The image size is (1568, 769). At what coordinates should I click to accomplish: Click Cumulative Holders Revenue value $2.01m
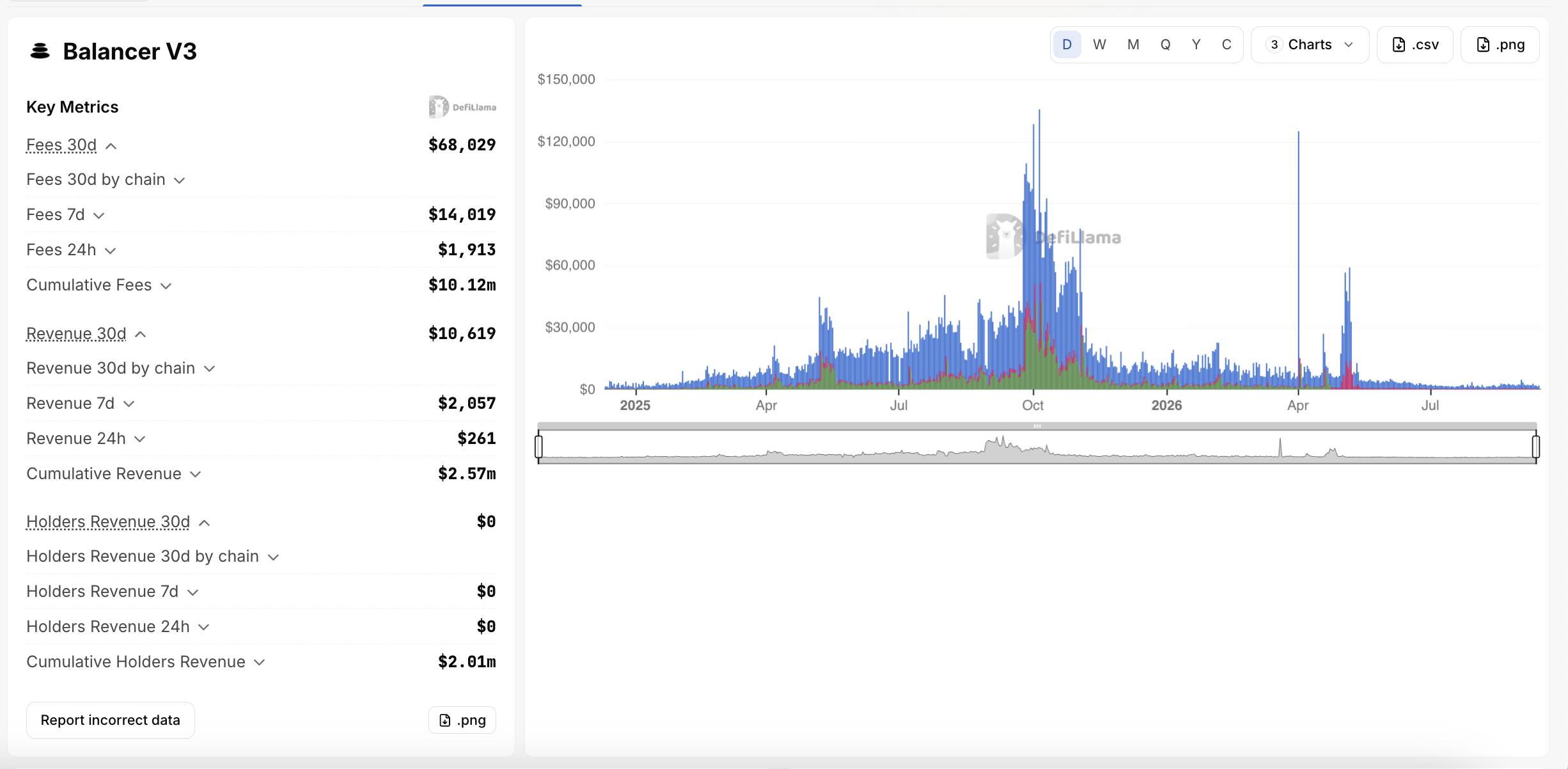tap(467, 662)
